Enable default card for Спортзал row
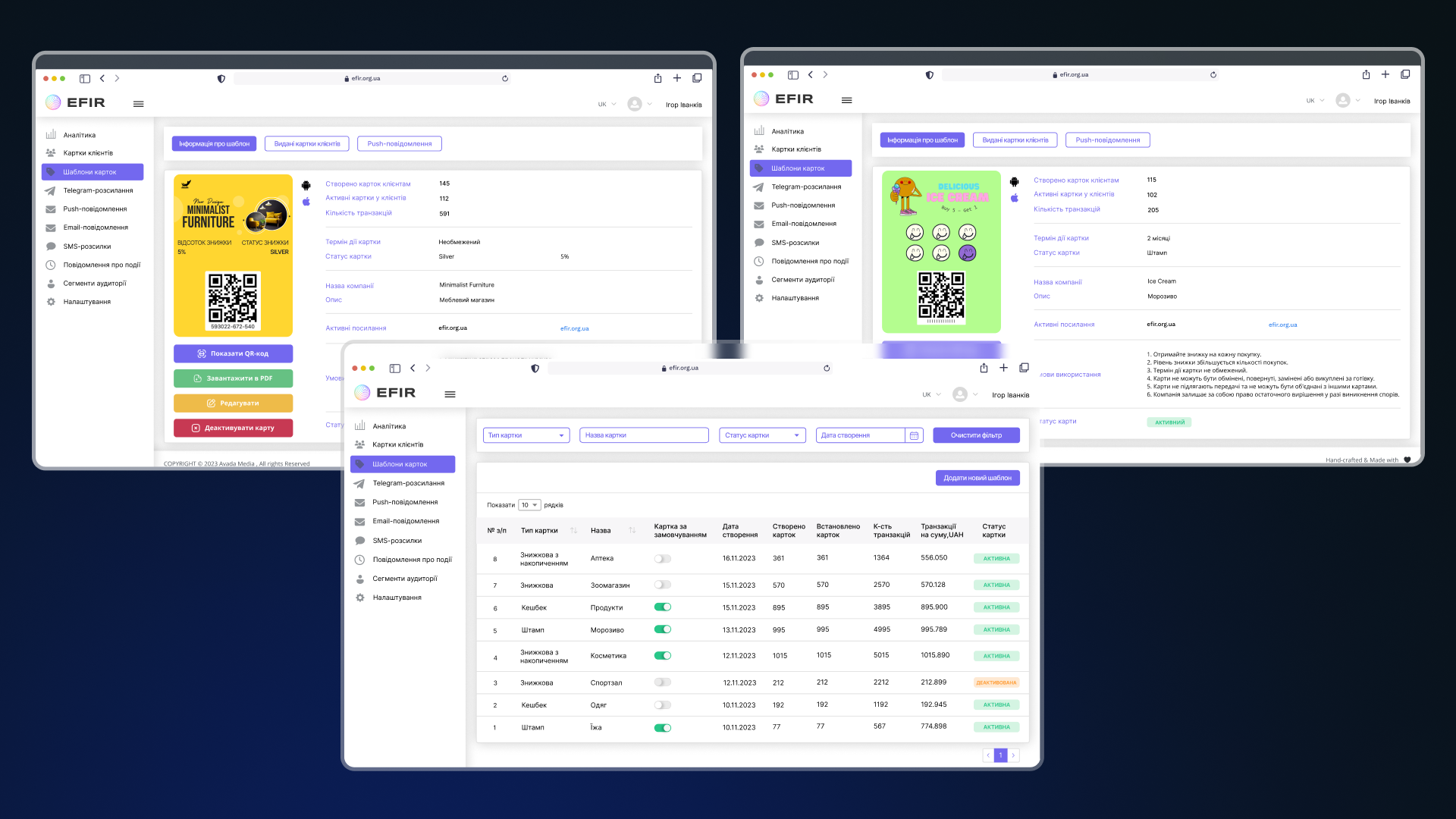 [x=663, y=682]
